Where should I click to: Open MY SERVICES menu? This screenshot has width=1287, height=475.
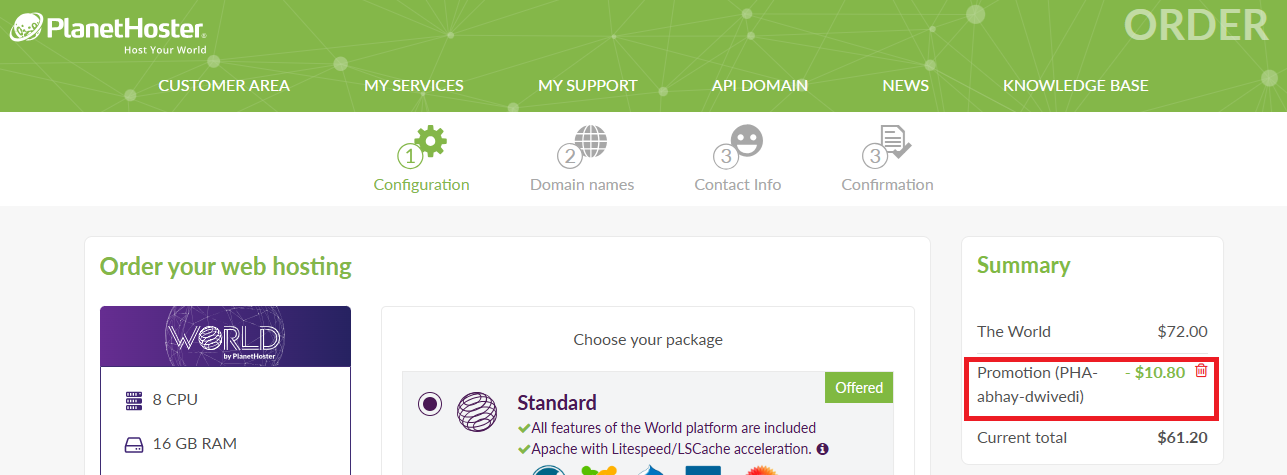(x=414, y=86)
